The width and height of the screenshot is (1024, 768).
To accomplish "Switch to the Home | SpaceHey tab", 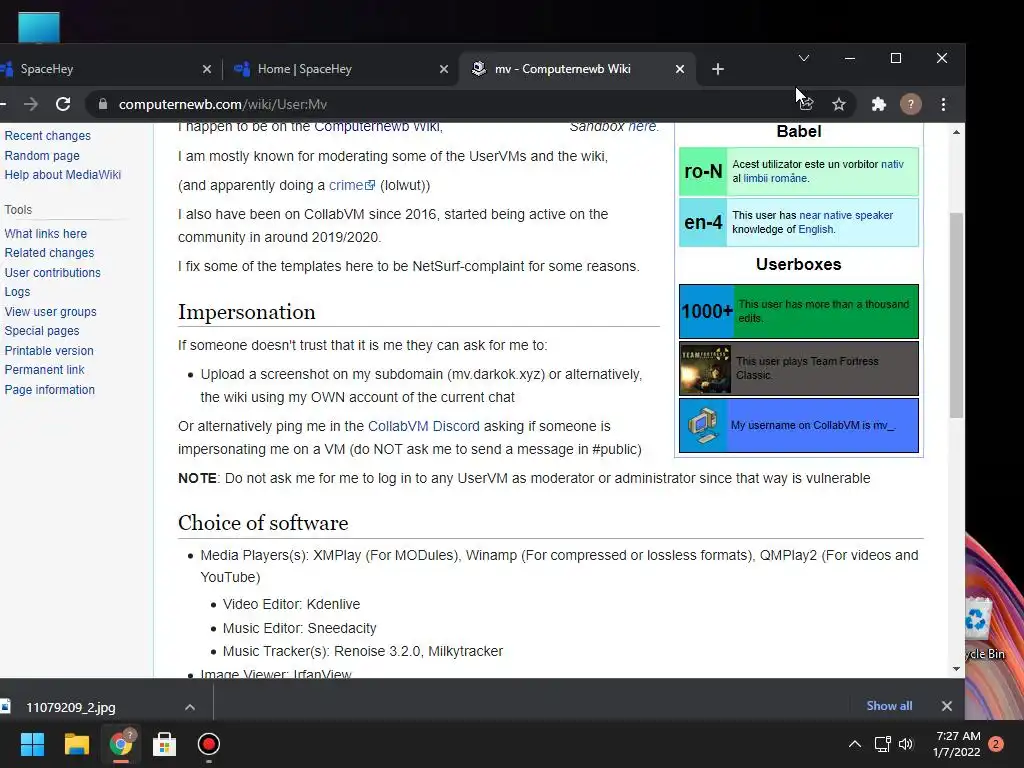I will [340, 69].
